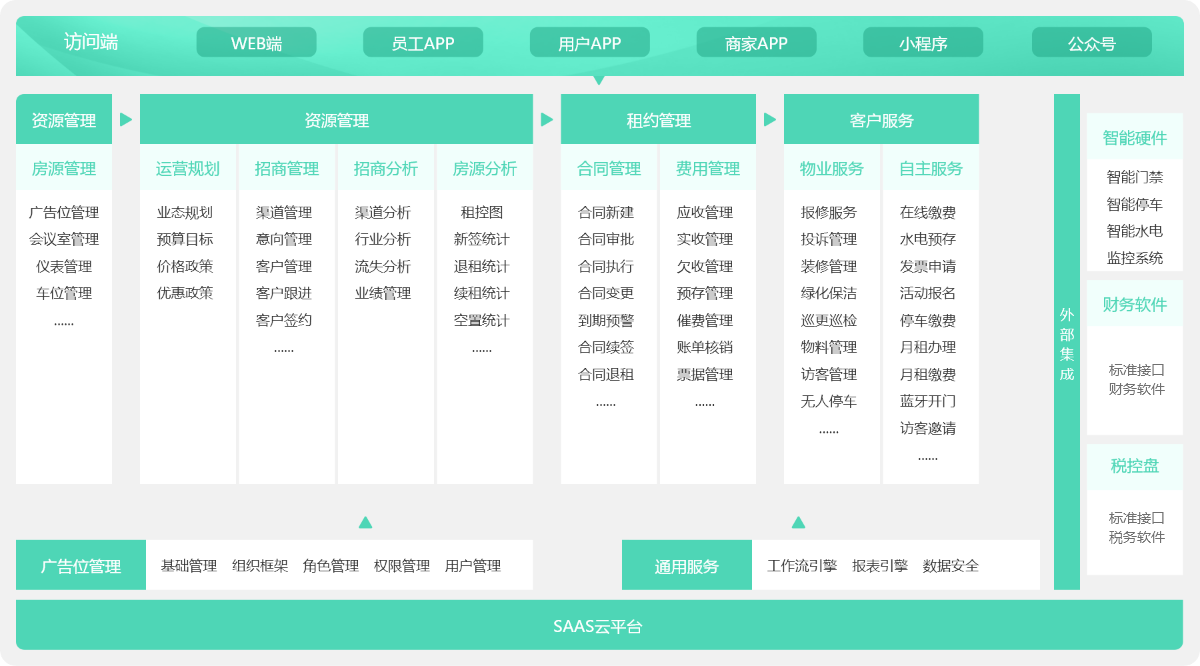Select the 智能门禁 item
1200x666 pixels.
click(1135, 177)
